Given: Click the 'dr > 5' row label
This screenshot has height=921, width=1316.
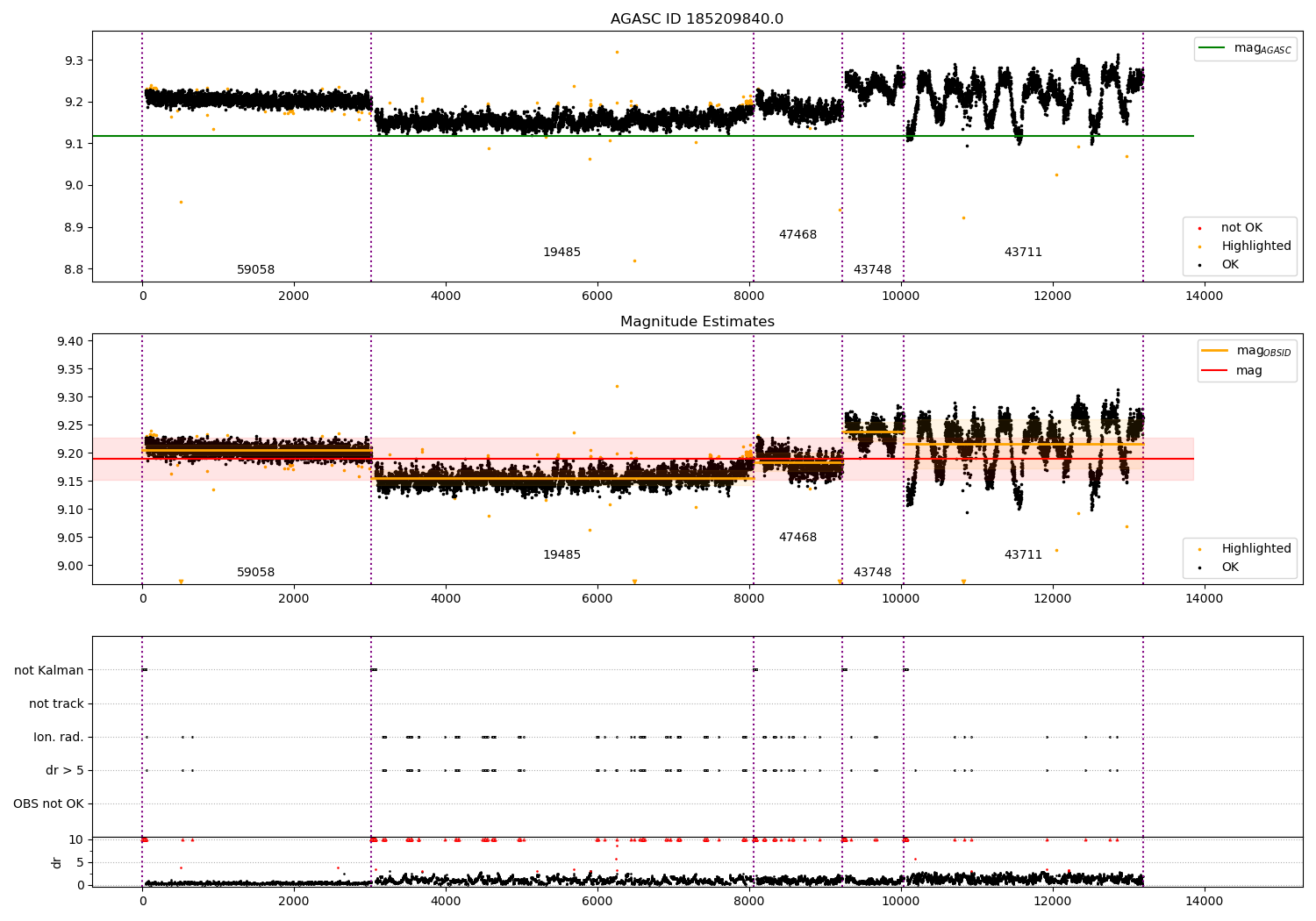Looking at the screenshot, I should pyautogui.click(x=65, y=771).
